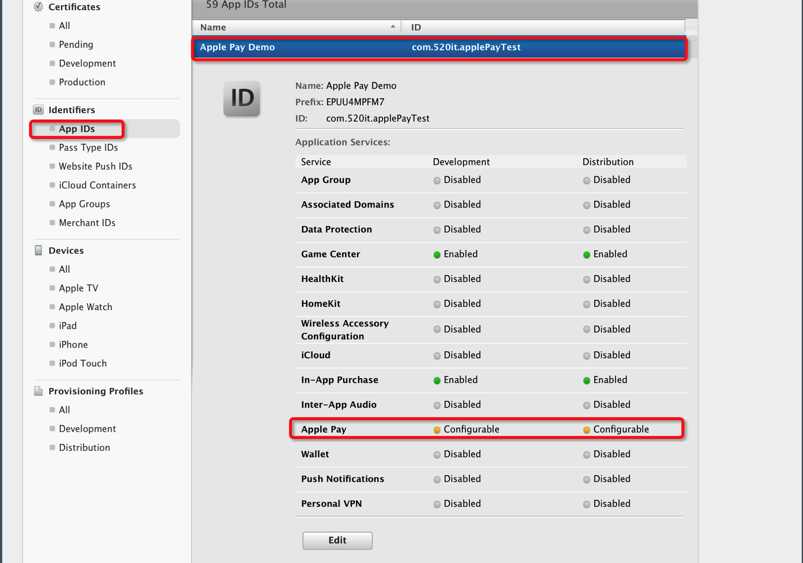Click the Provisioning Profiles heading

[x=96, y=391]
